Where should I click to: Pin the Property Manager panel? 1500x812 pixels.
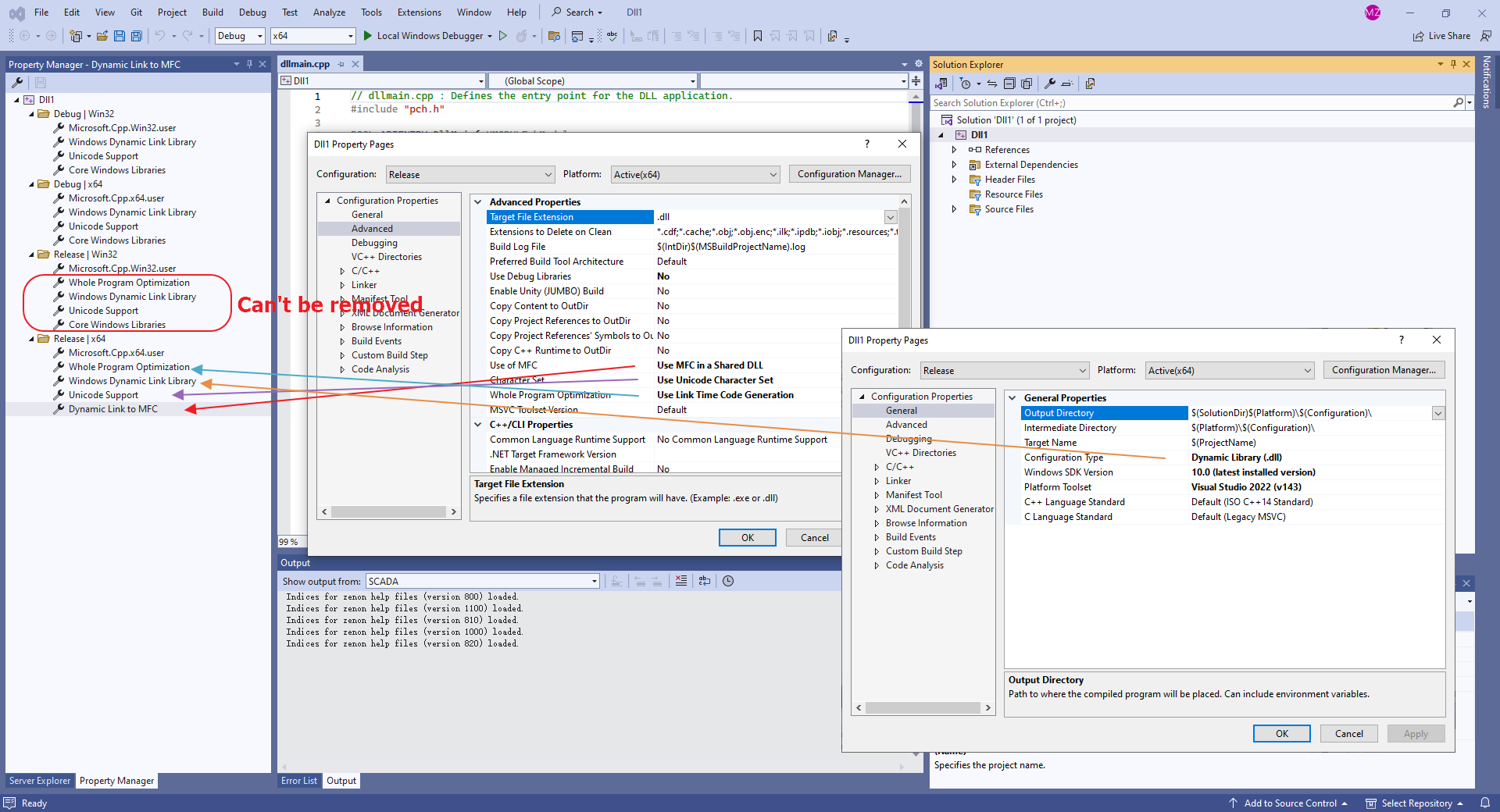250,64
